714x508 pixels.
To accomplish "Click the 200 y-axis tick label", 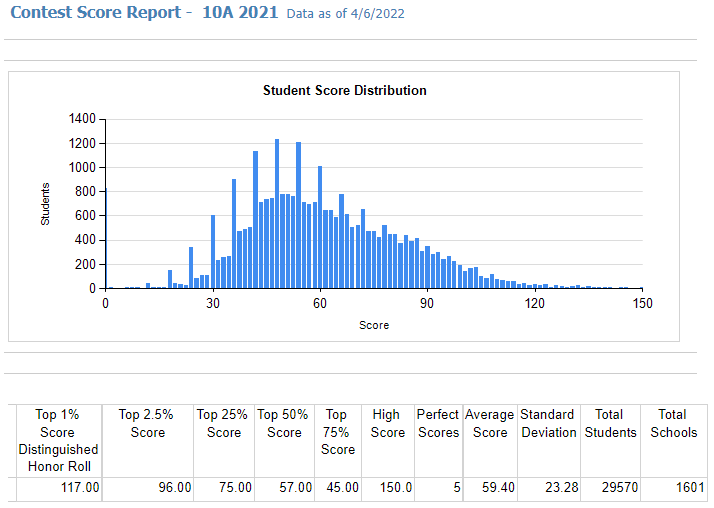I will point(86,264).
